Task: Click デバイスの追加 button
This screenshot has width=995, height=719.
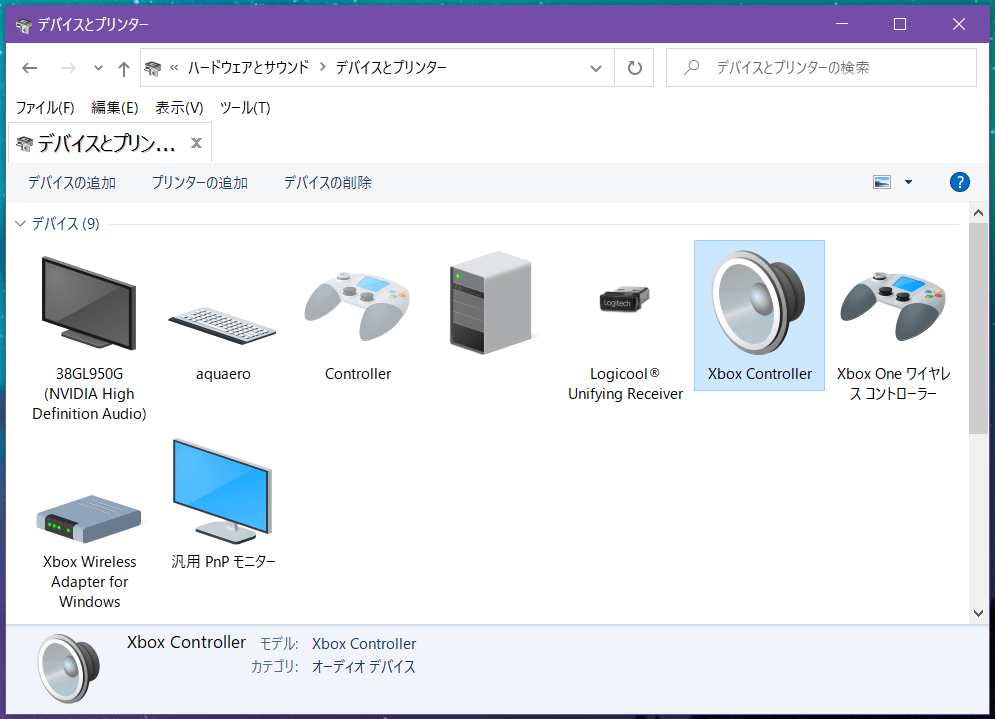Action: click(72, 183)
